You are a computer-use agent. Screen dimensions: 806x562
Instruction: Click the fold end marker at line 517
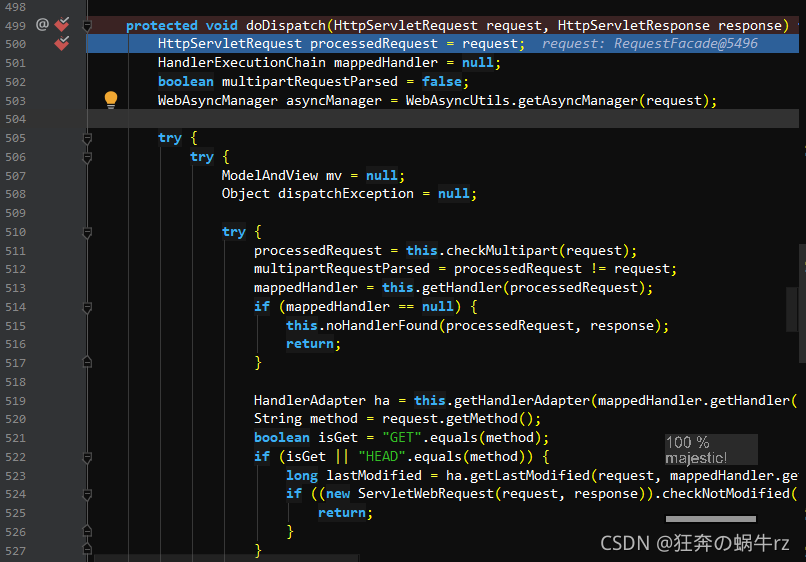coord(87,362)
